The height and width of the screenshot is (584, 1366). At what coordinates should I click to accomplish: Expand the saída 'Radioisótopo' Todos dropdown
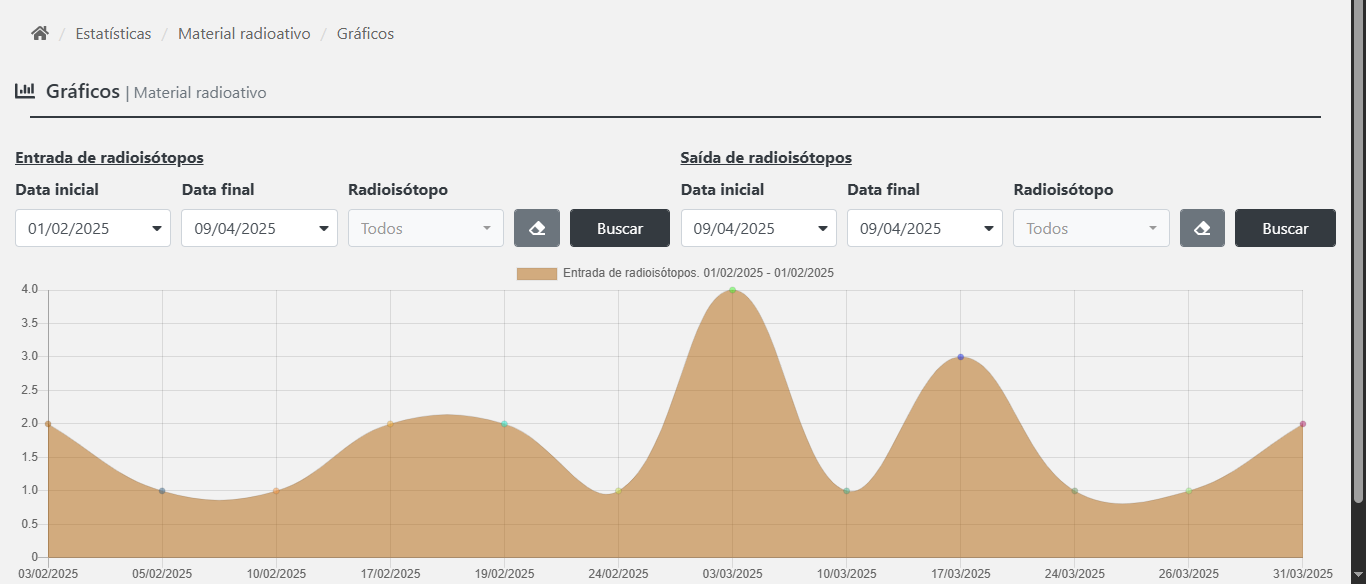1090,228
